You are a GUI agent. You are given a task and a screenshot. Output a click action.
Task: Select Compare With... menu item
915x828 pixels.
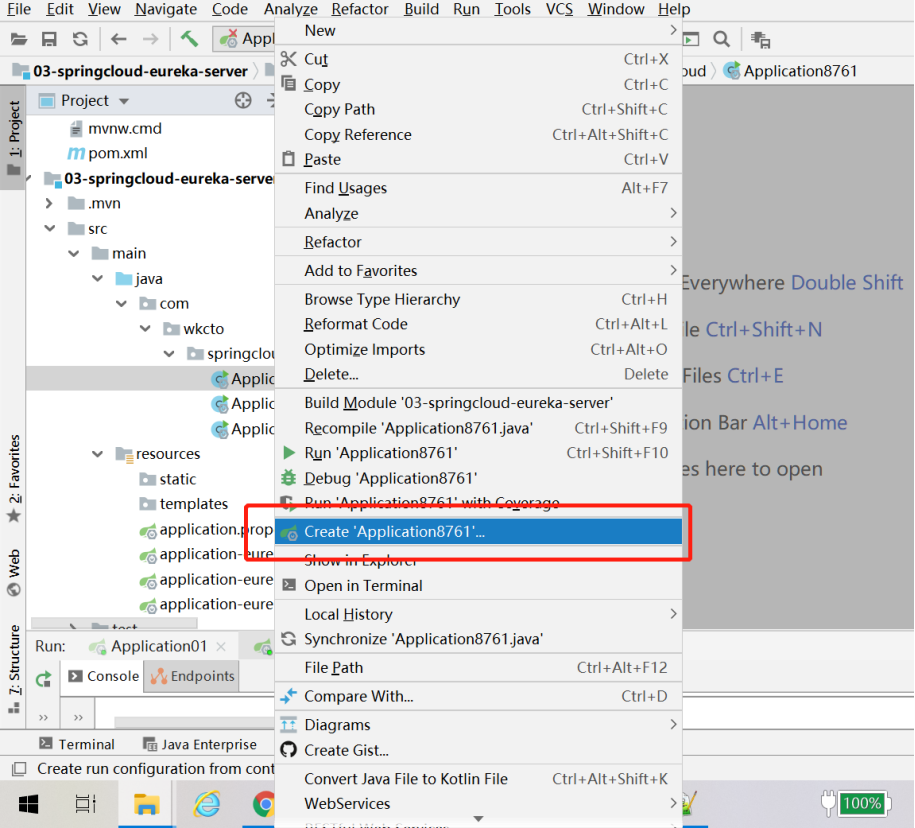click(478, 696)
